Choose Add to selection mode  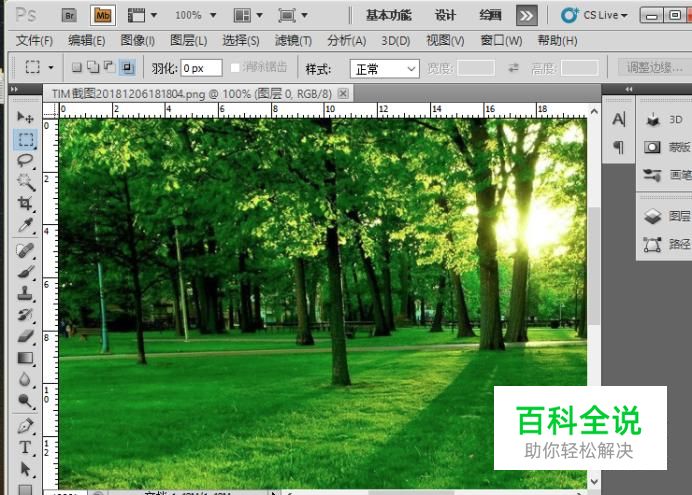point(93,67)
